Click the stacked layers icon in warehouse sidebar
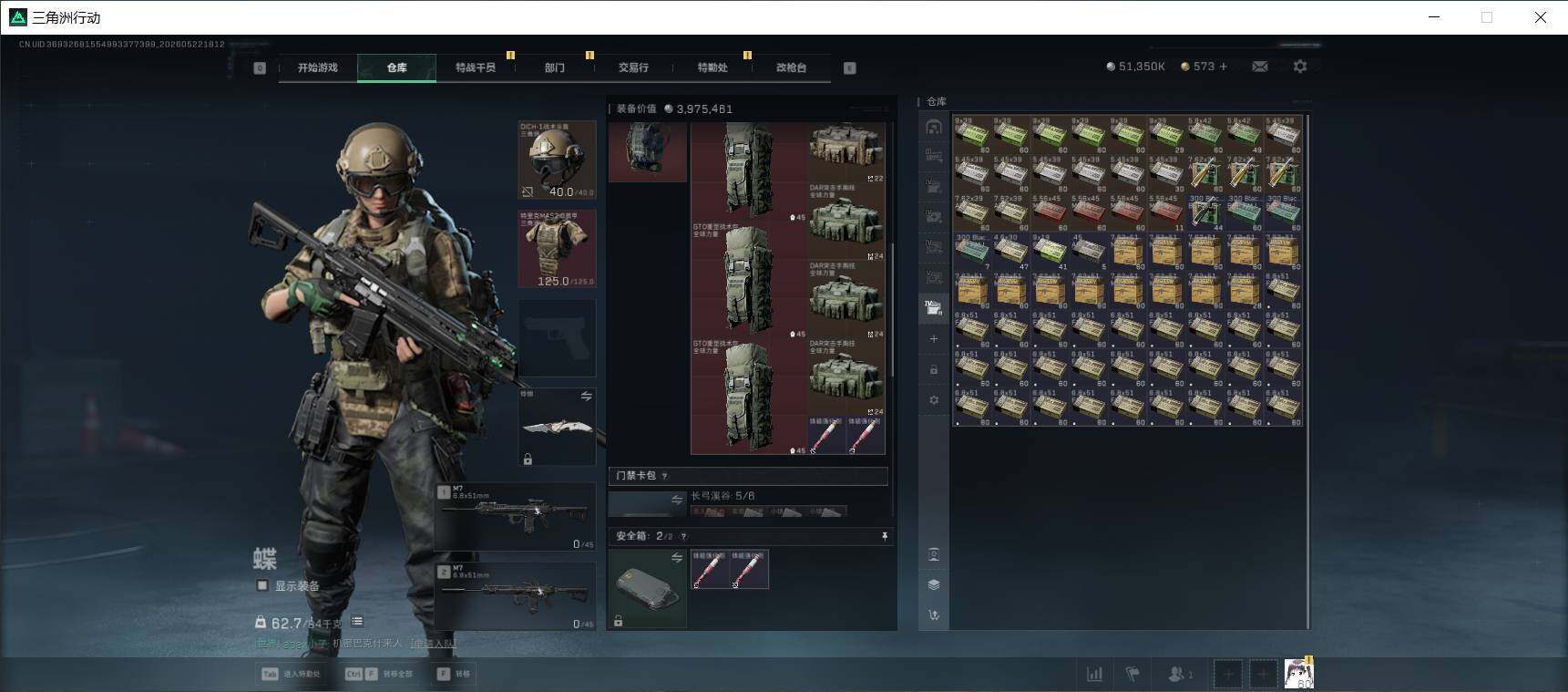Viewport: 1568px width, 692px height. click(x=934, y=584)
